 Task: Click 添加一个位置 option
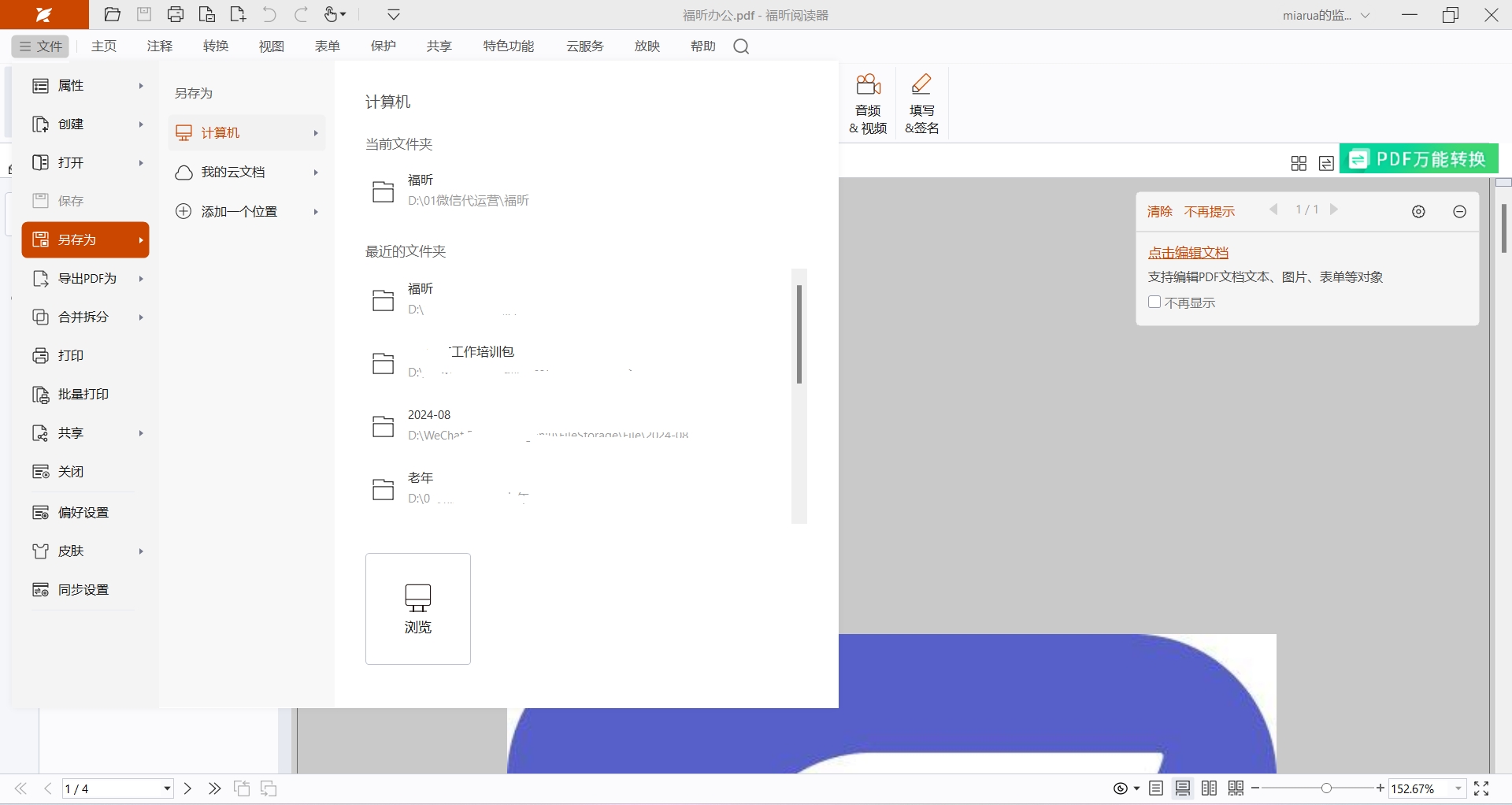(247, 211)
